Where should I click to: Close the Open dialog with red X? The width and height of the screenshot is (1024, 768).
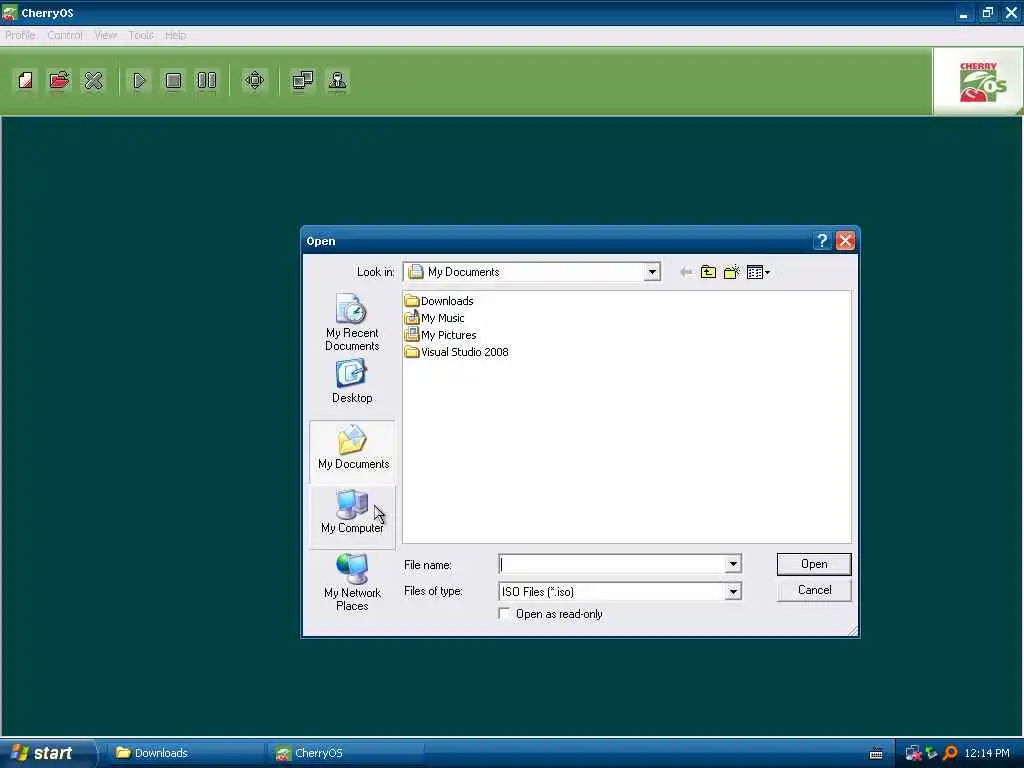[845, 241]
